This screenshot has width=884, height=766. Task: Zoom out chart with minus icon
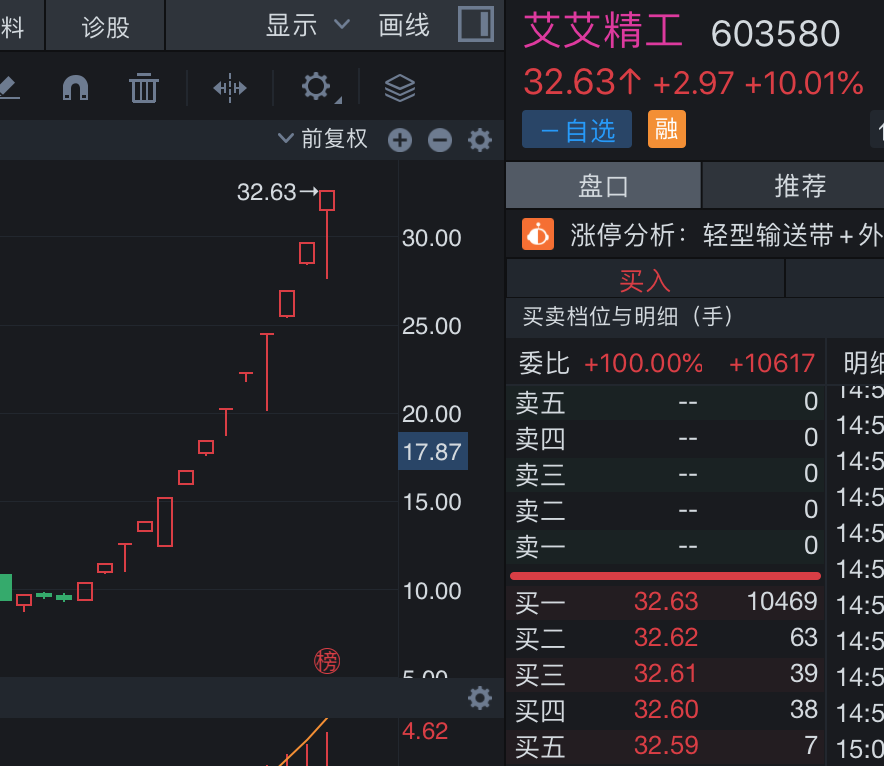(x=440, y=140)
